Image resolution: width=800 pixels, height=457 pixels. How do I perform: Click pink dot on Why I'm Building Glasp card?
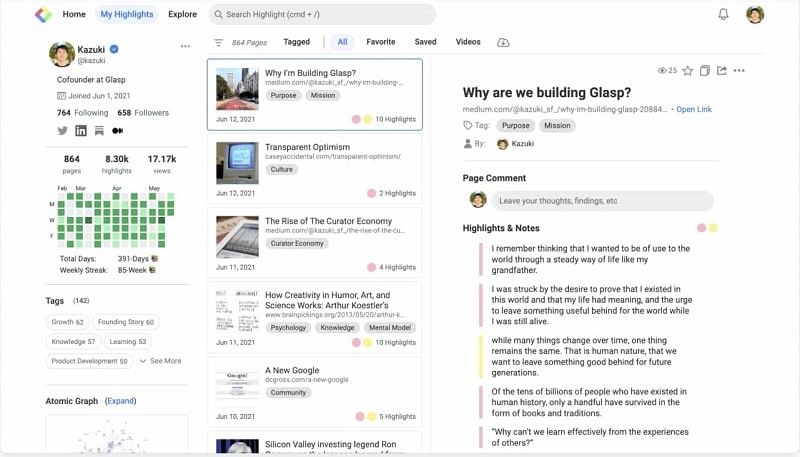[356, 119]
